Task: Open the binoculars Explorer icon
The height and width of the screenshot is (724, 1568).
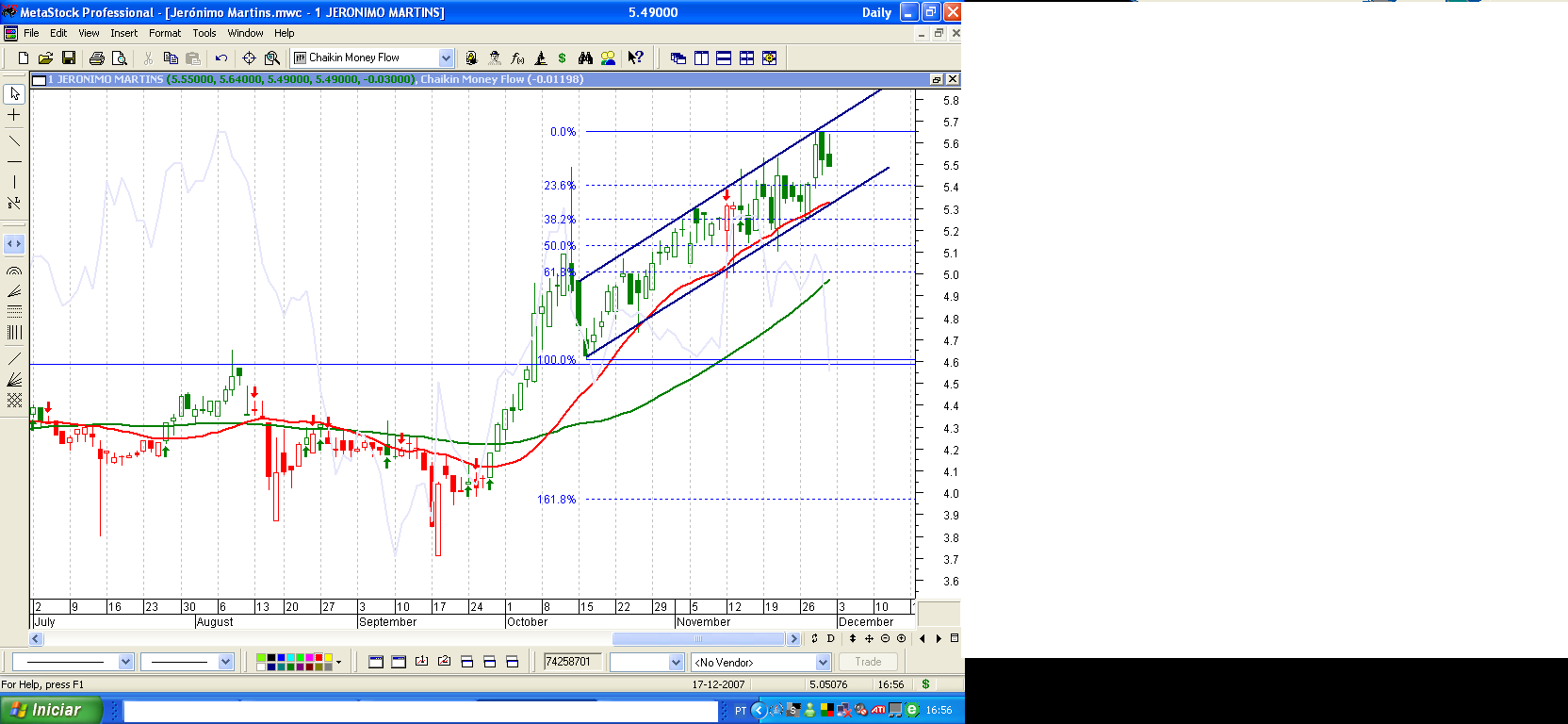Action: click(x=585, y=58)
